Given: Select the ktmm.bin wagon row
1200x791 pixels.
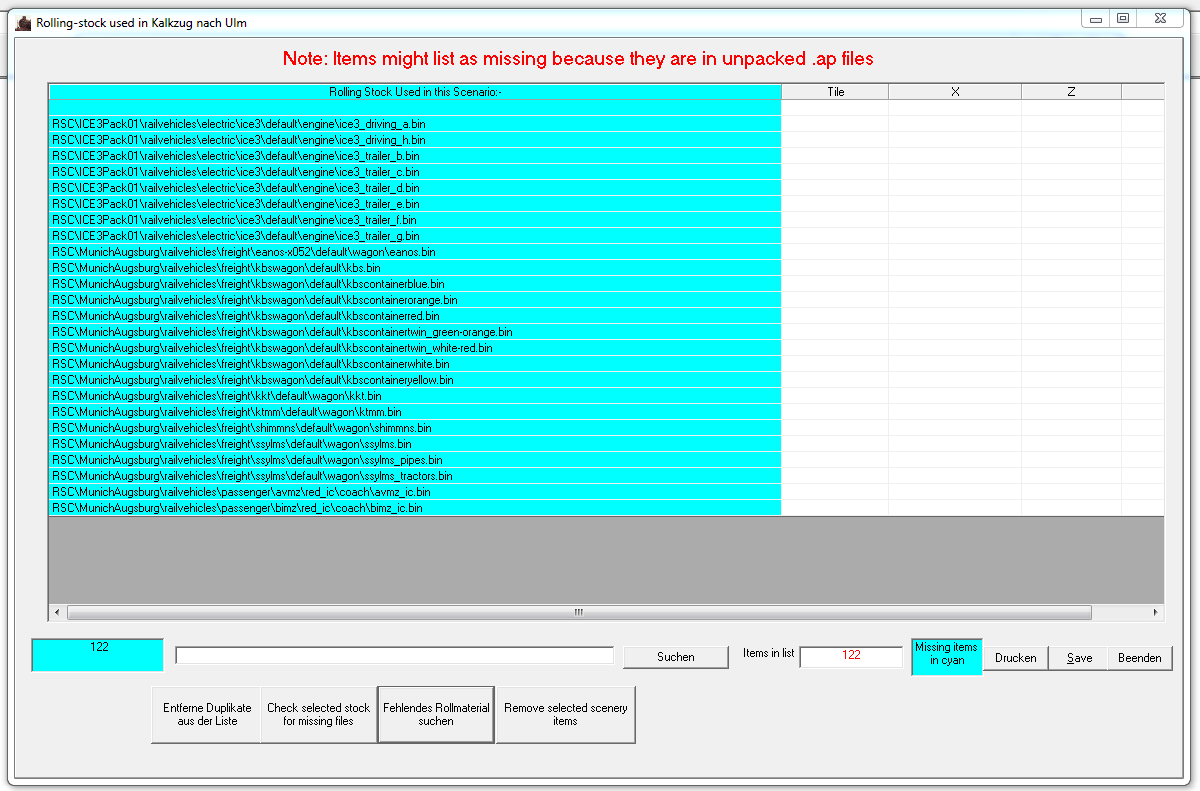Looking at the screenshot, I should 415,412.
